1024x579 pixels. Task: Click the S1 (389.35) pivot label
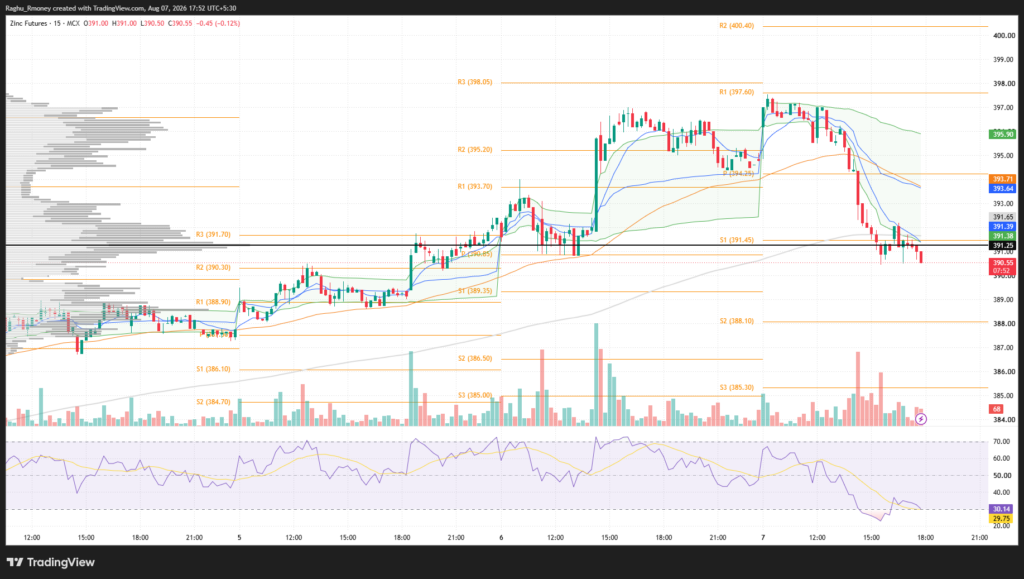pyautogui.click(x=475, y=291)
